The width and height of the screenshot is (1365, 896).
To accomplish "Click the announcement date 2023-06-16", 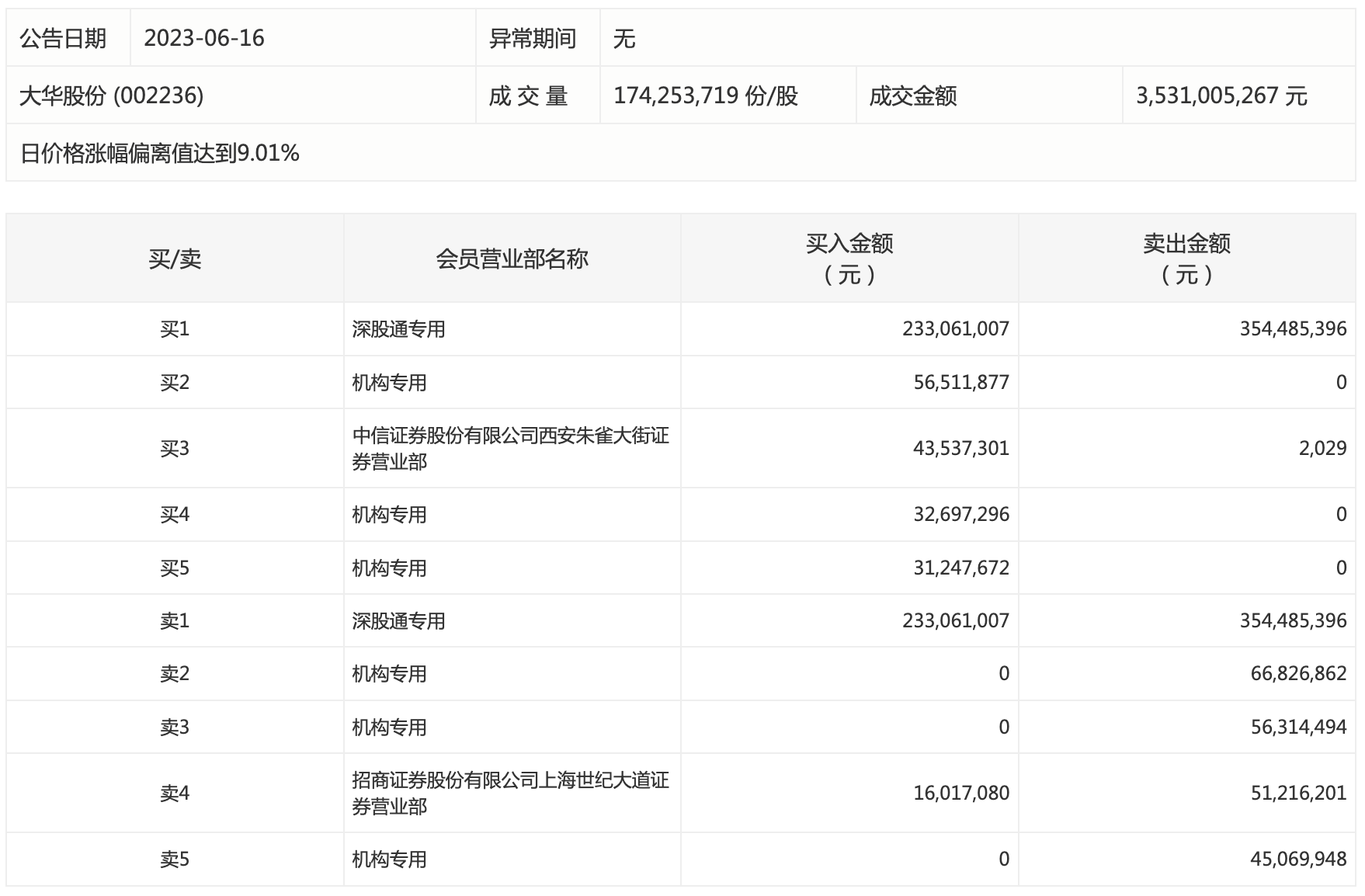I will tap(204, 38).
